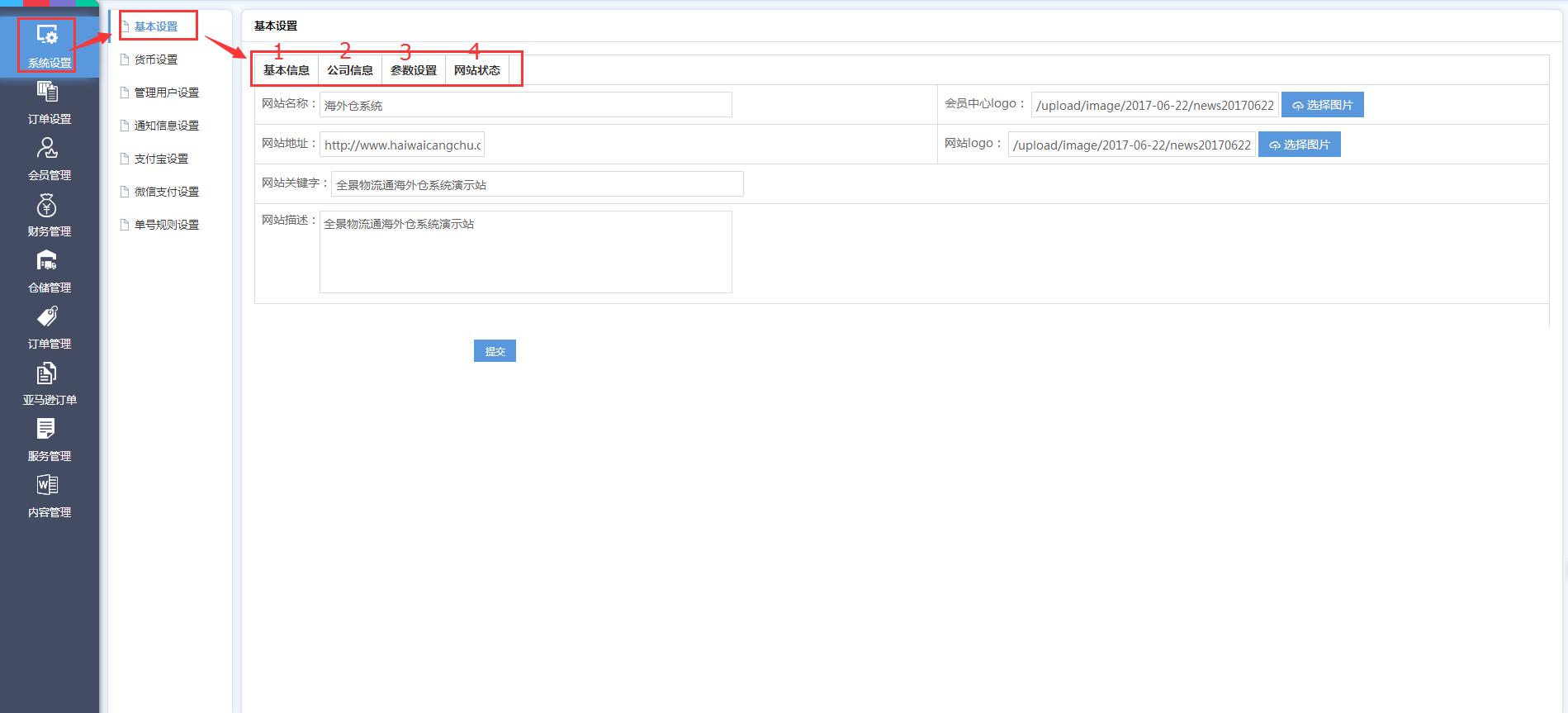Open the 亚马逊订单 document icon

click(x=47, y=373)
